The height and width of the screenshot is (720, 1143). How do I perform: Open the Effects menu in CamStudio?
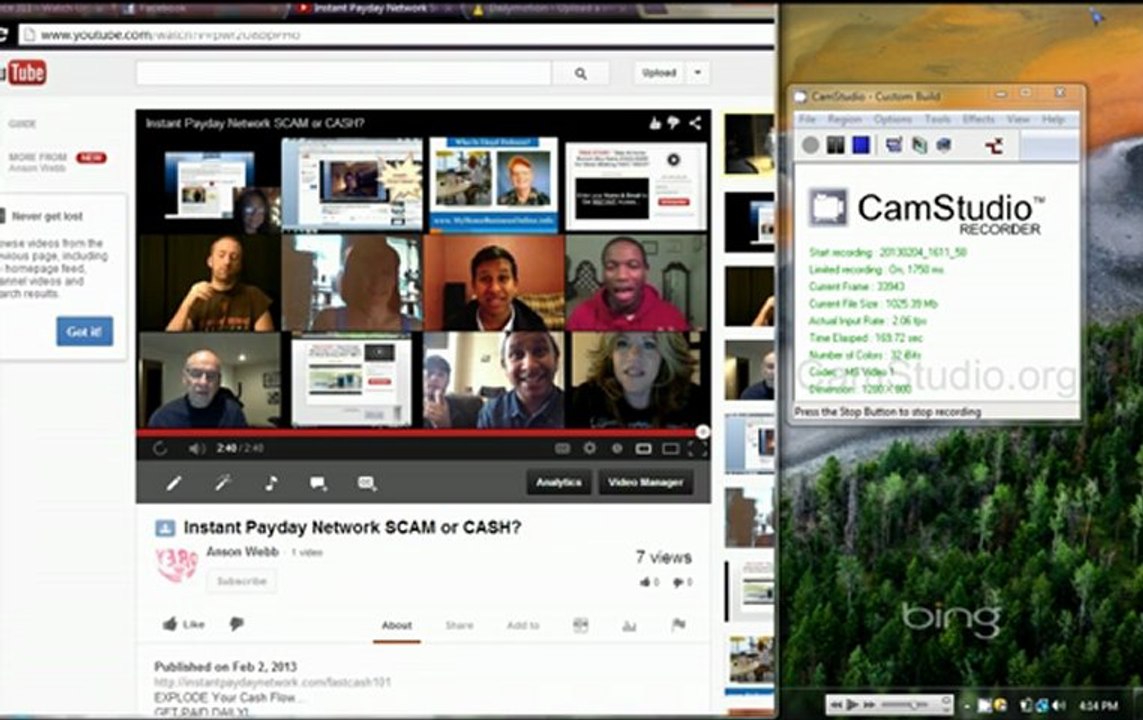tap(978, 119)
